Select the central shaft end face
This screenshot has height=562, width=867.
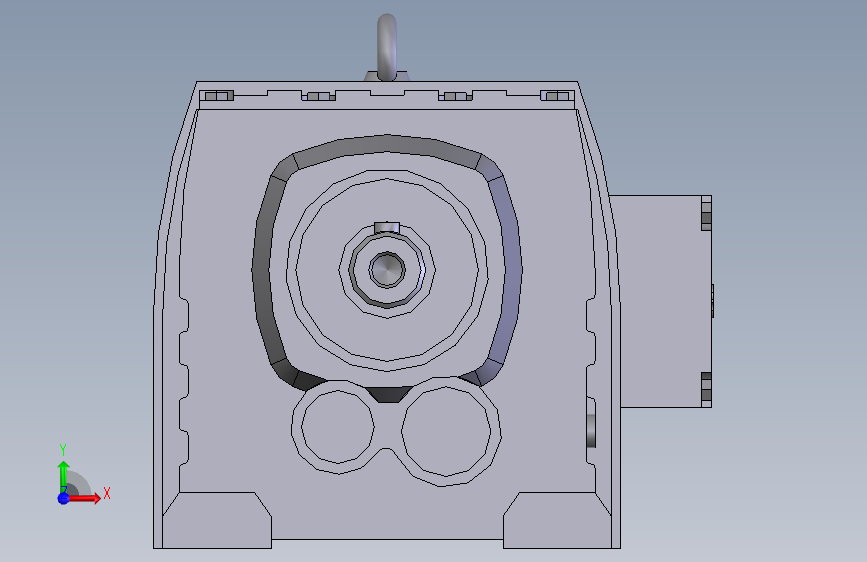(x=387, y=270)
